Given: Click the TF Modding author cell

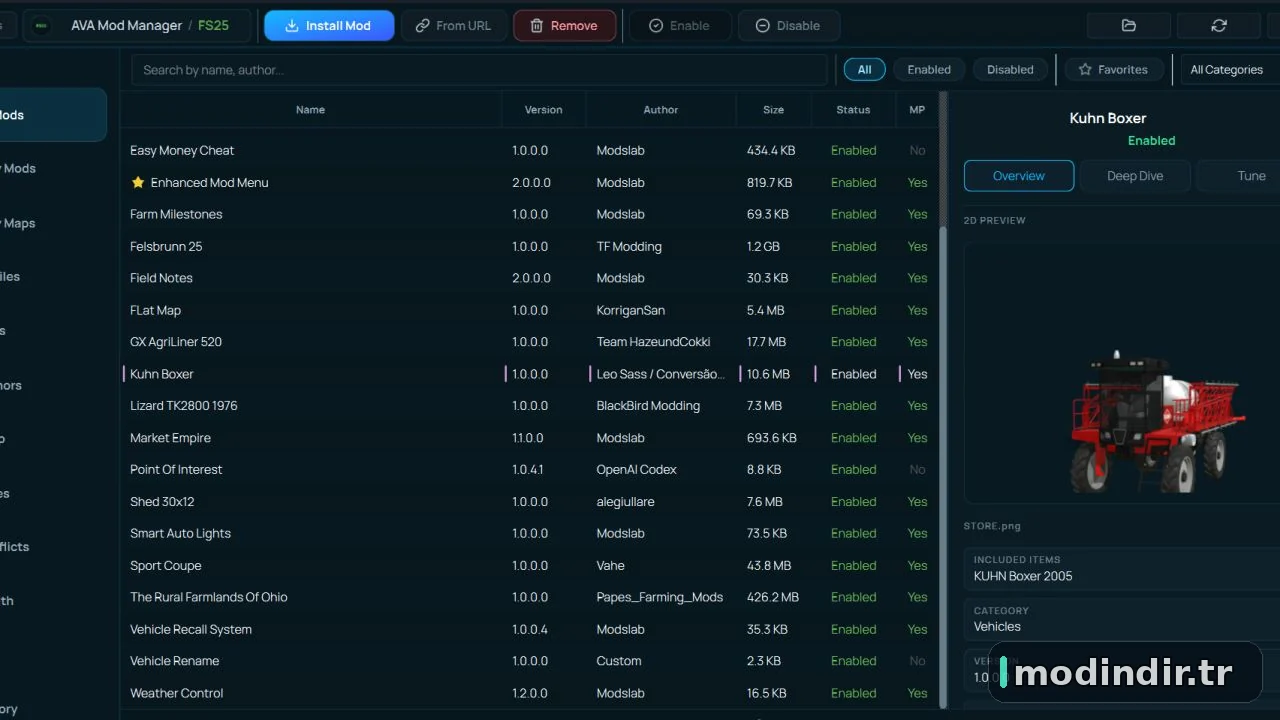Looking at the screenshot, I should coord(629,246).
